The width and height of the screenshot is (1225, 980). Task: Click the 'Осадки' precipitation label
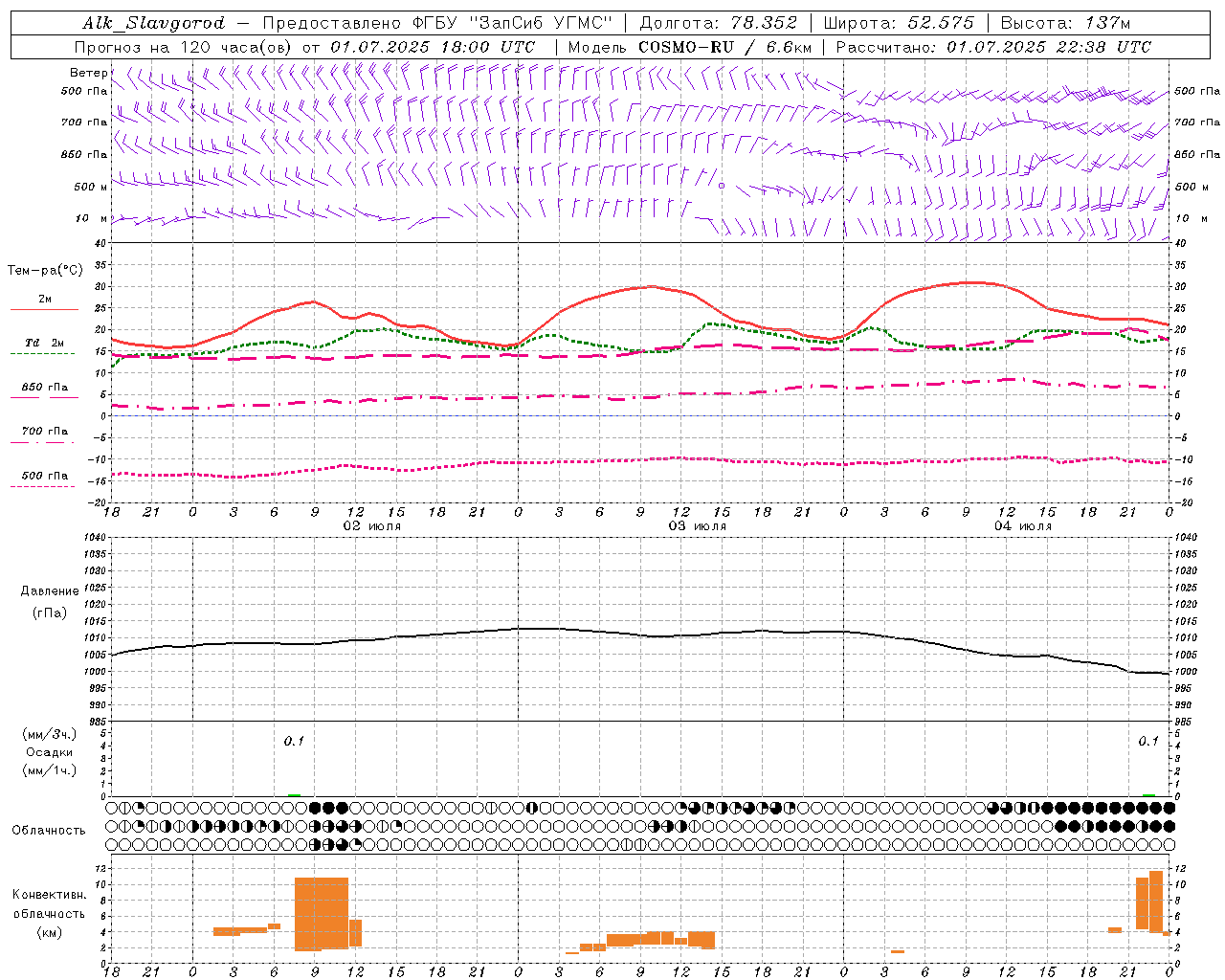(x=50, y=752)
